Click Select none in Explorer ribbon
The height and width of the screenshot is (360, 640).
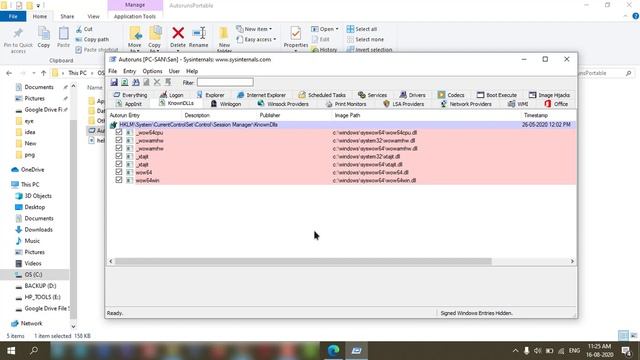point(365,40)
